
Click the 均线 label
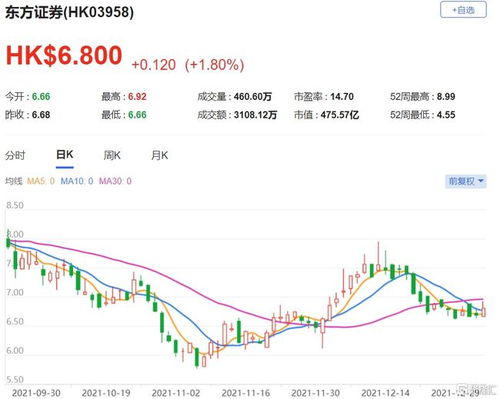[14, 181]
